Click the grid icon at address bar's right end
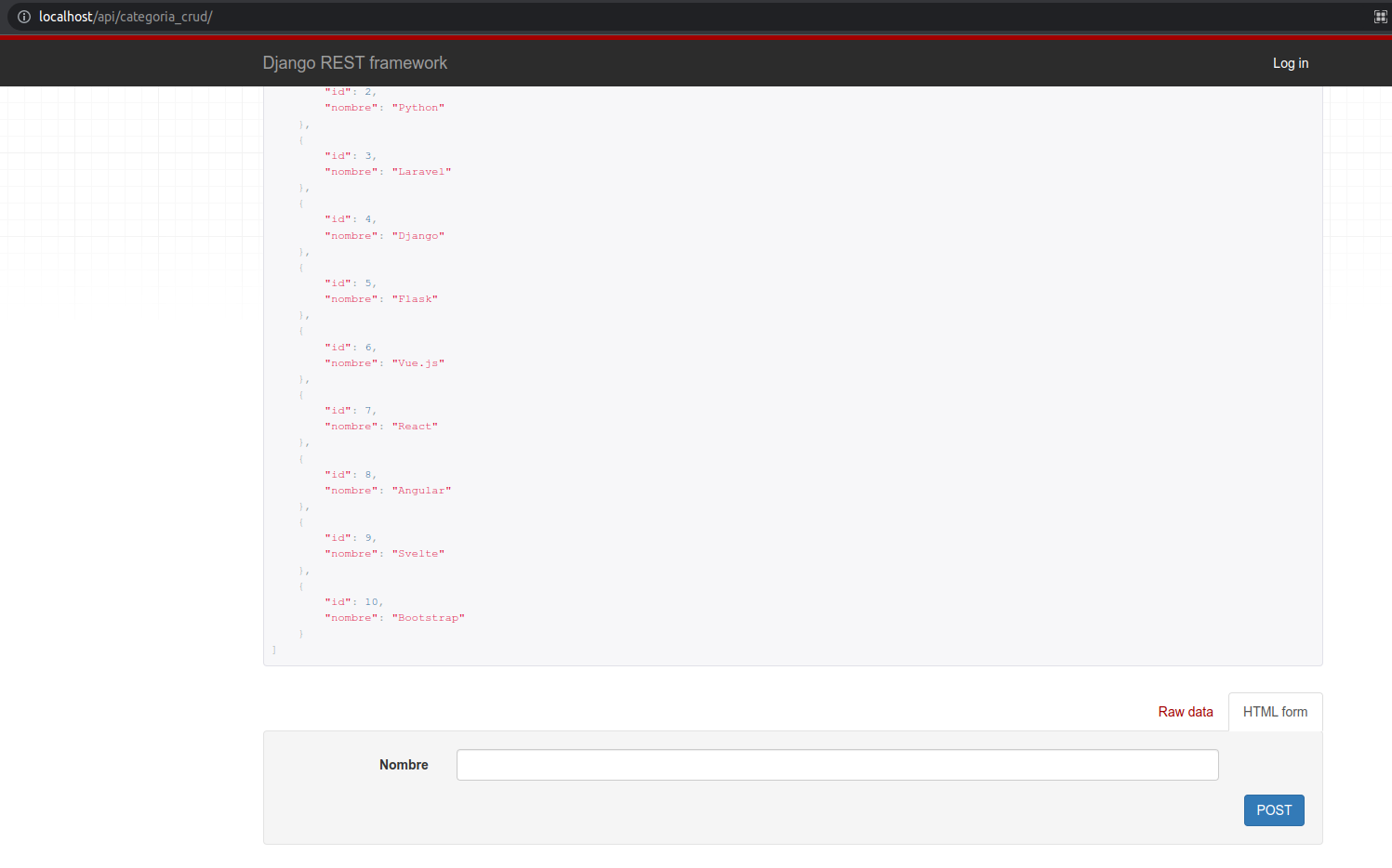Viewport: 1392px width, 868px height. click(x=1380, y=17)
